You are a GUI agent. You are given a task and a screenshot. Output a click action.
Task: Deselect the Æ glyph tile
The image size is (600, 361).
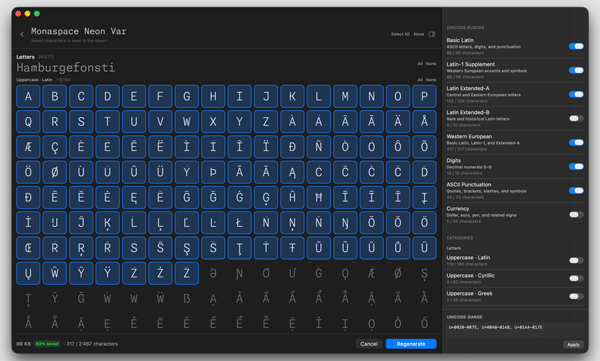[x=28, y=147]
